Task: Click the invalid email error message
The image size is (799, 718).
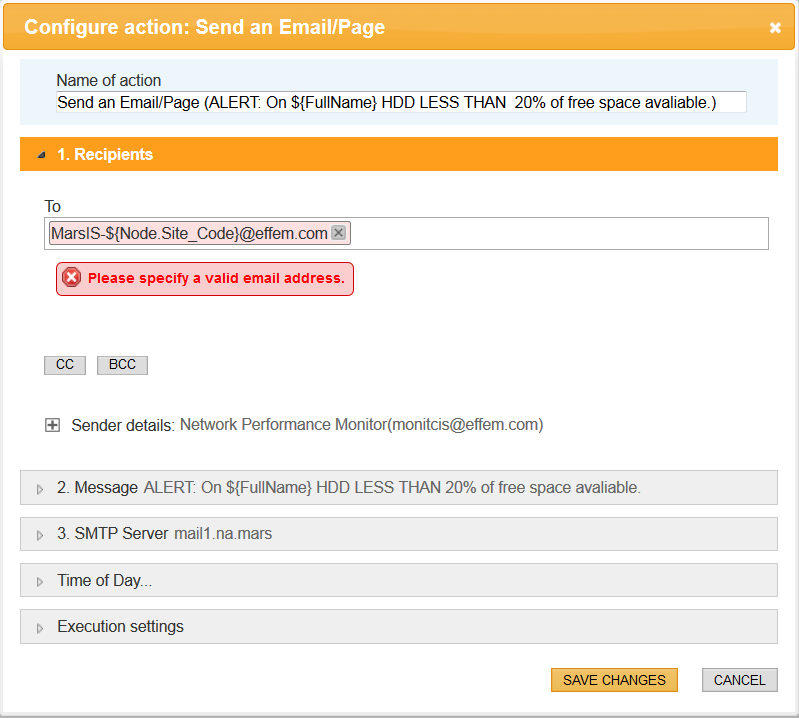Action: click(x=216, y=278)
